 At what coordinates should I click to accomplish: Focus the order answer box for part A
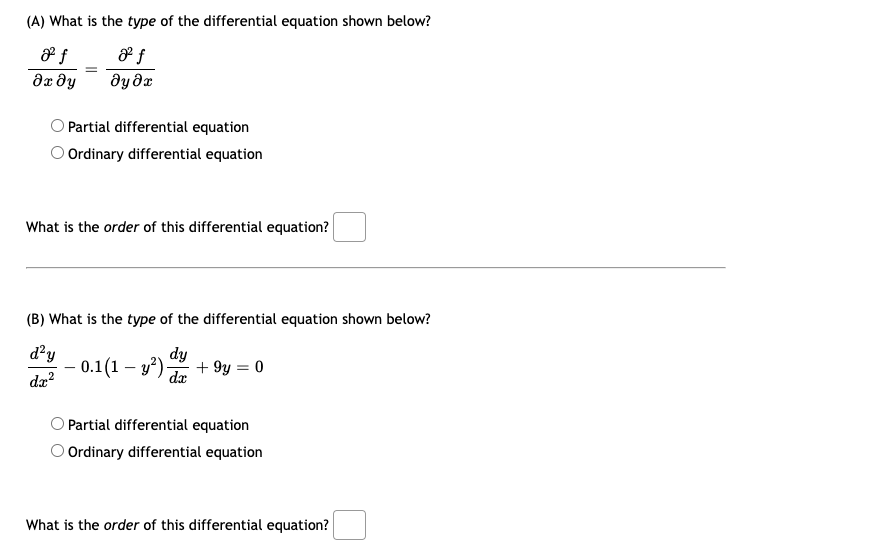pos(349,227)
